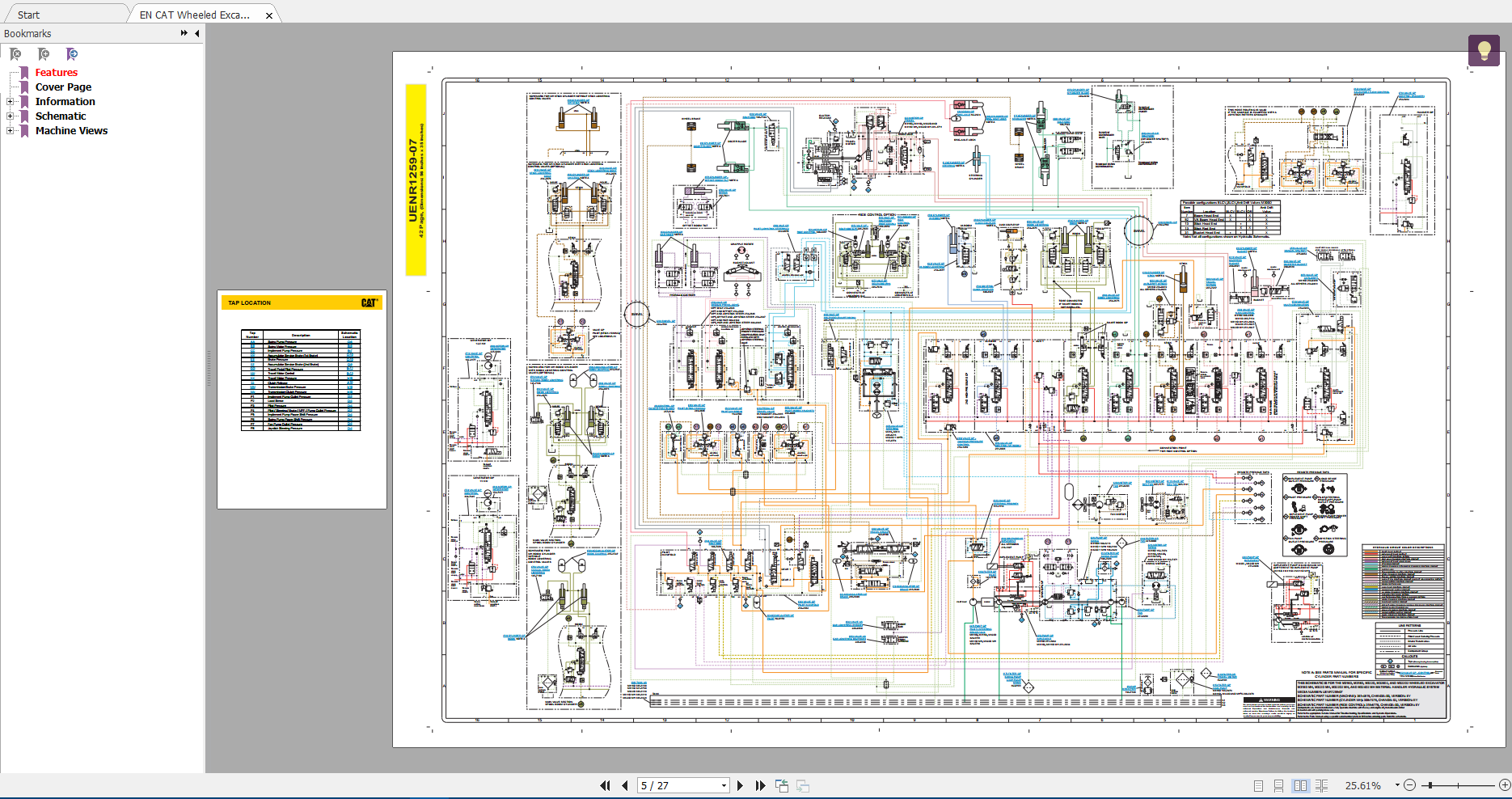Click the TAP LOCATION page thumbnail
1512x799 pixels.
click(x=302, y=399)
